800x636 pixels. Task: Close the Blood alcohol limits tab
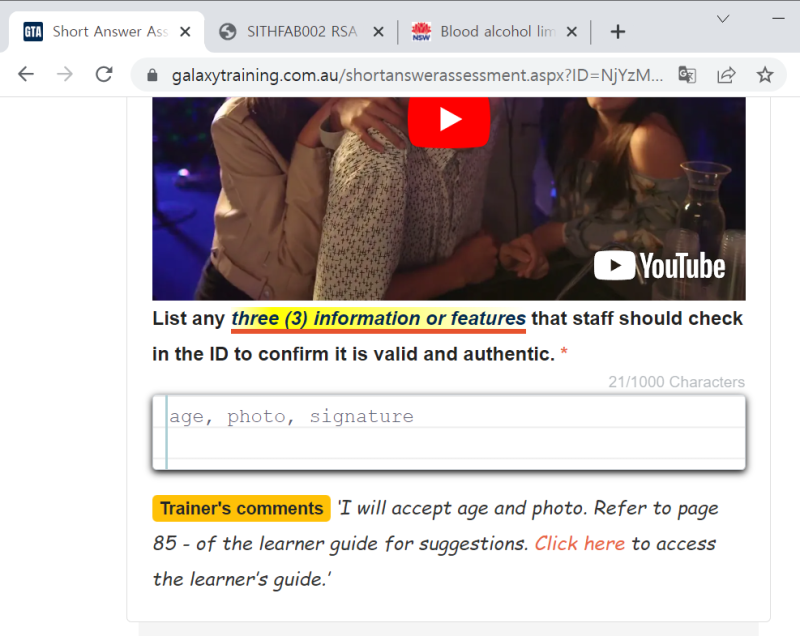click(571, 32)
